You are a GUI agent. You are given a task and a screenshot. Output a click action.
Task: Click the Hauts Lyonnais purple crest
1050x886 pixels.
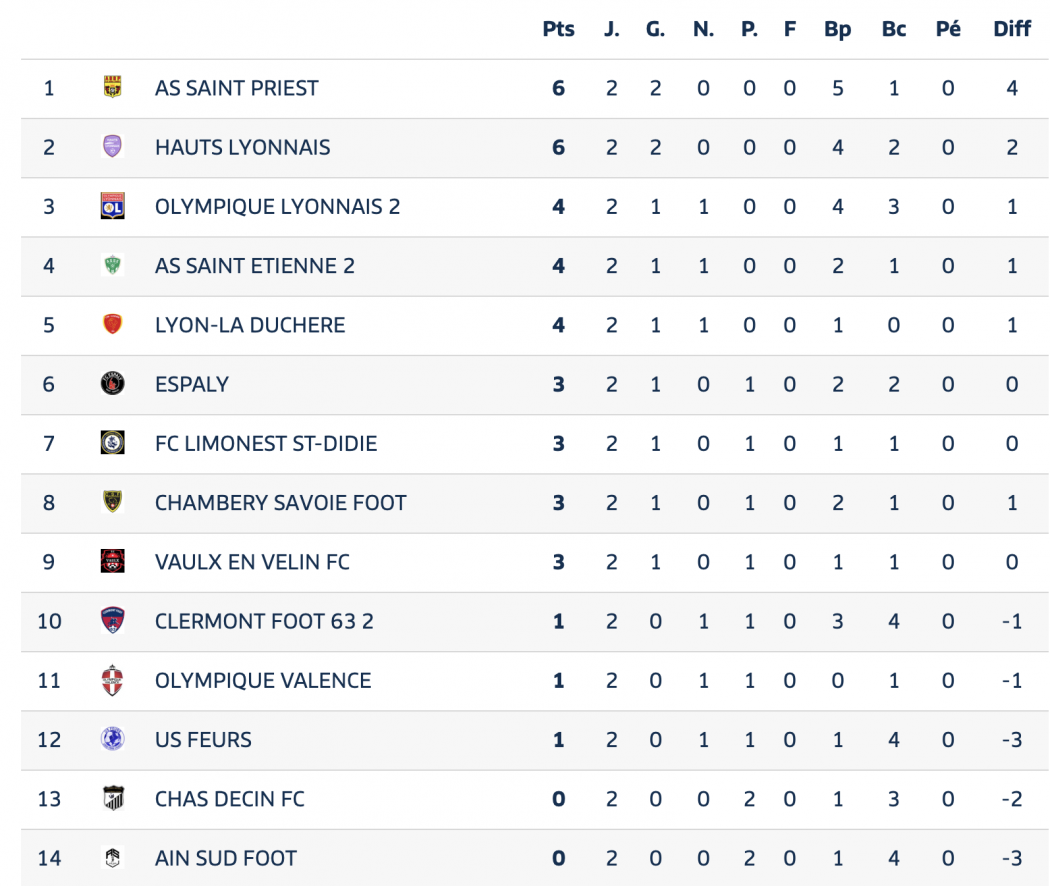(113, 147)
